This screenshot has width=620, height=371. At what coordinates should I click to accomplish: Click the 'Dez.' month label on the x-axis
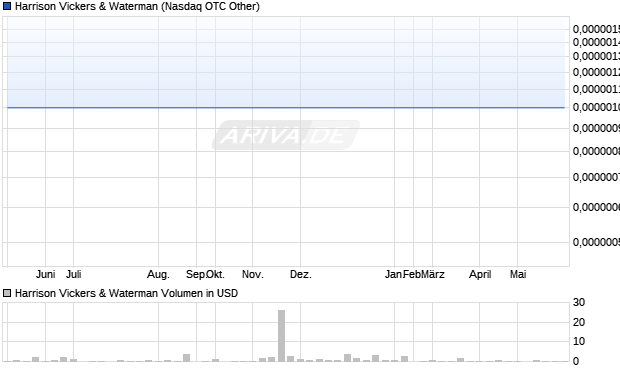301,274
